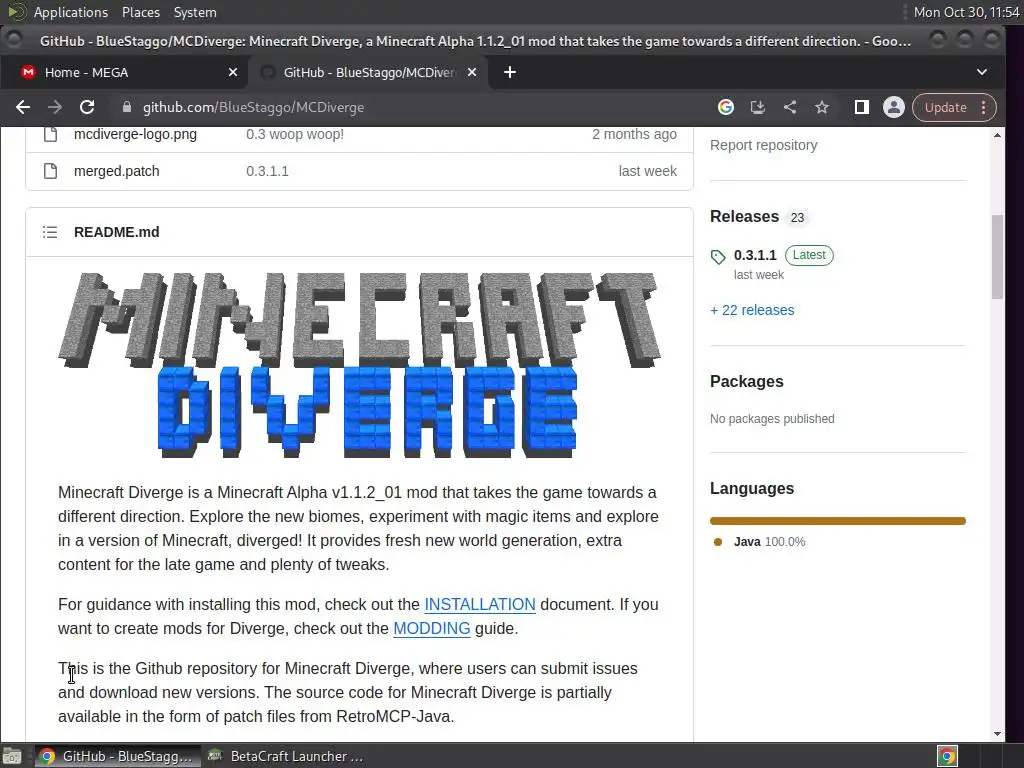The width and height of the screenshot is (1024, 768).
Task: Click the clock showing Mon Oct 30
Action: (966, 12)
